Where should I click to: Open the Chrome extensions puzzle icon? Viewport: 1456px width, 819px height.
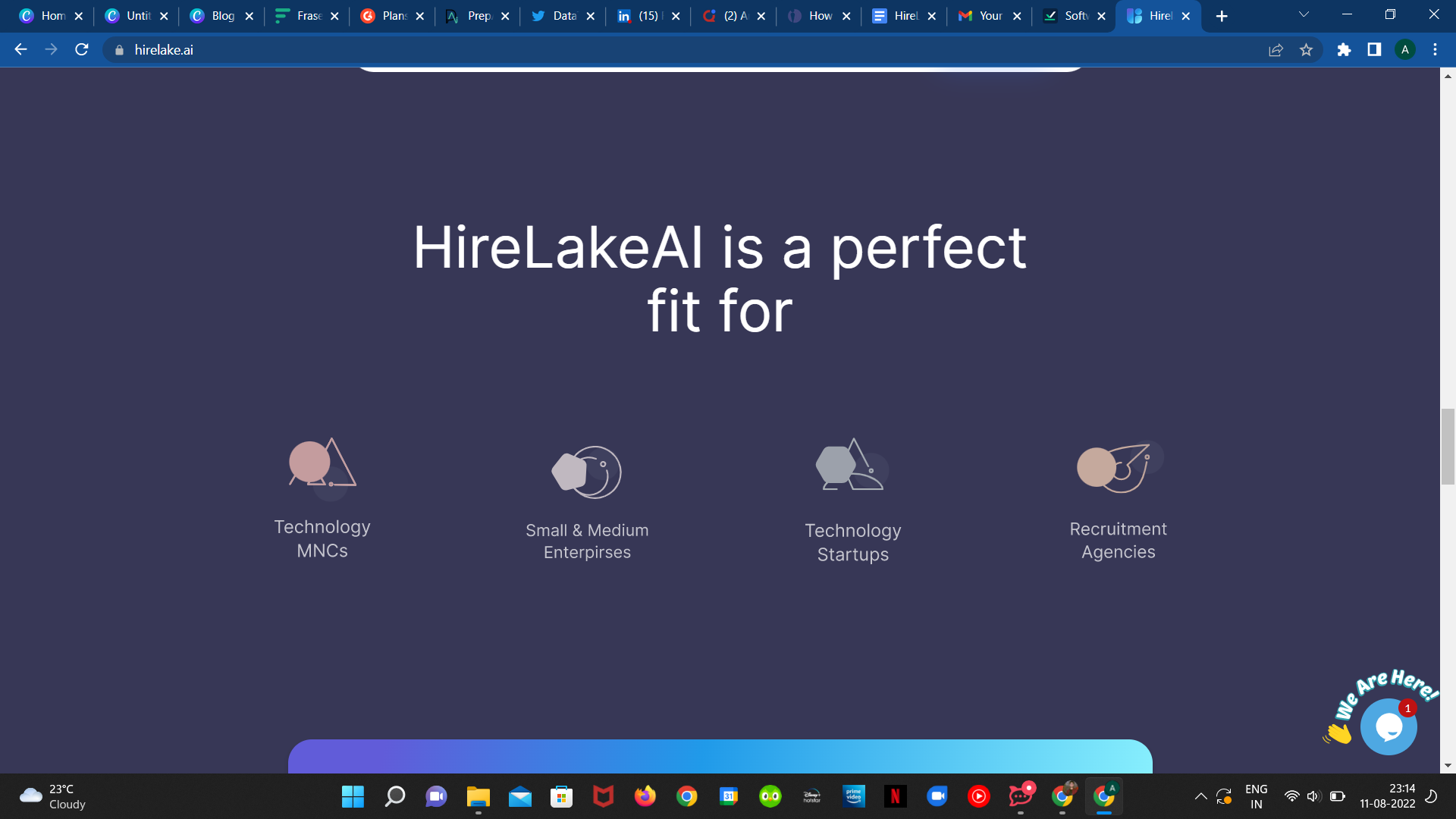click(x=1344, y=49)
